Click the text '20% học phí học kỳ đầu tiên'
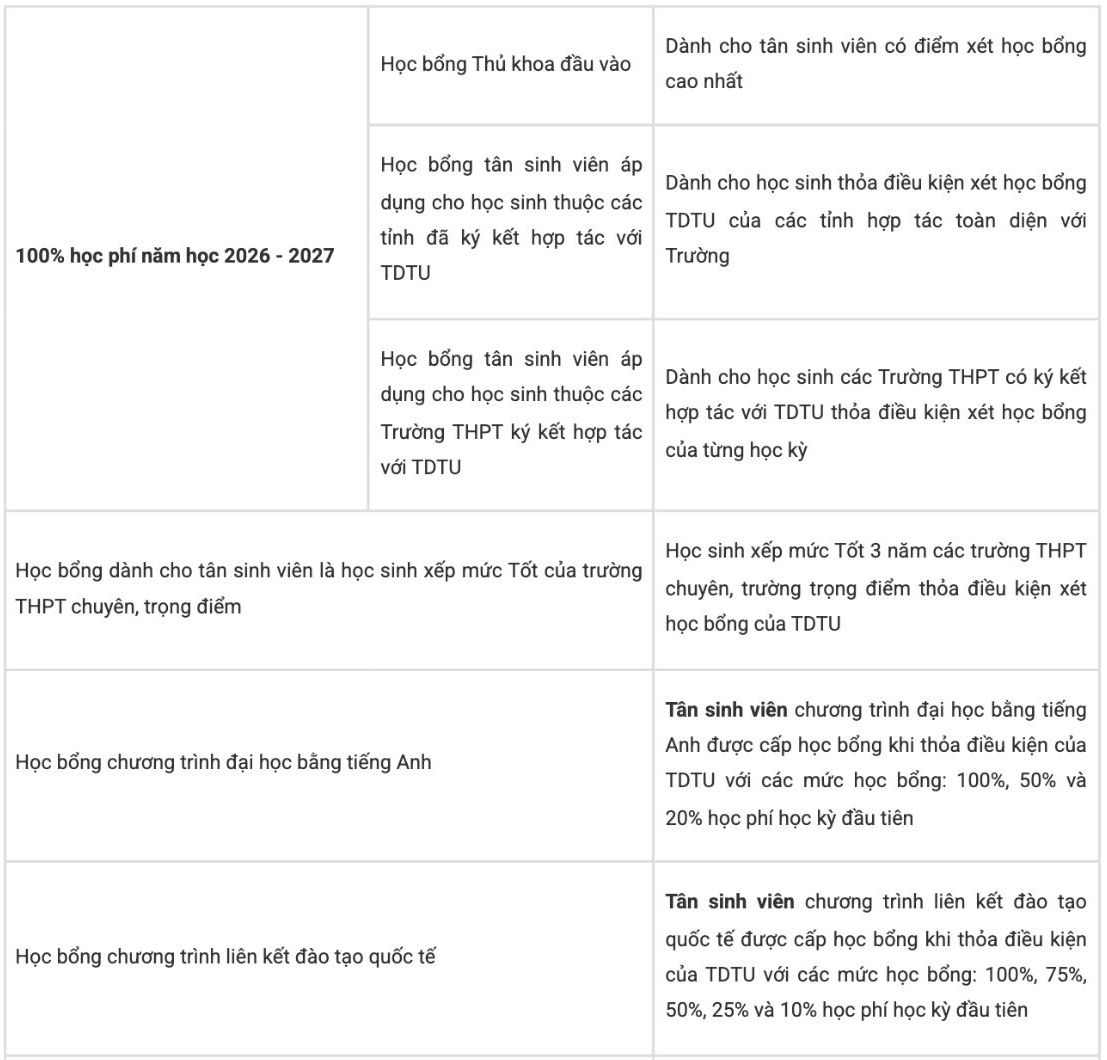Image resolution: width=1107 pixels, height=1060 pixels. click(x=789, y=819)
